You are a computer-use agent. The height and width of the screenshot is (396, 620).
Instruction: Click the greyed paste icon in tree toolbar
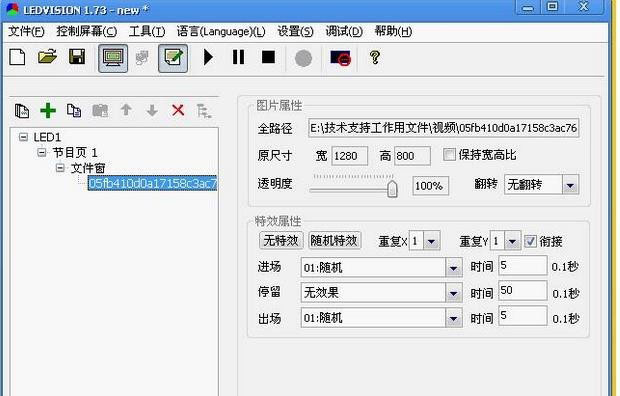(100, 111)
